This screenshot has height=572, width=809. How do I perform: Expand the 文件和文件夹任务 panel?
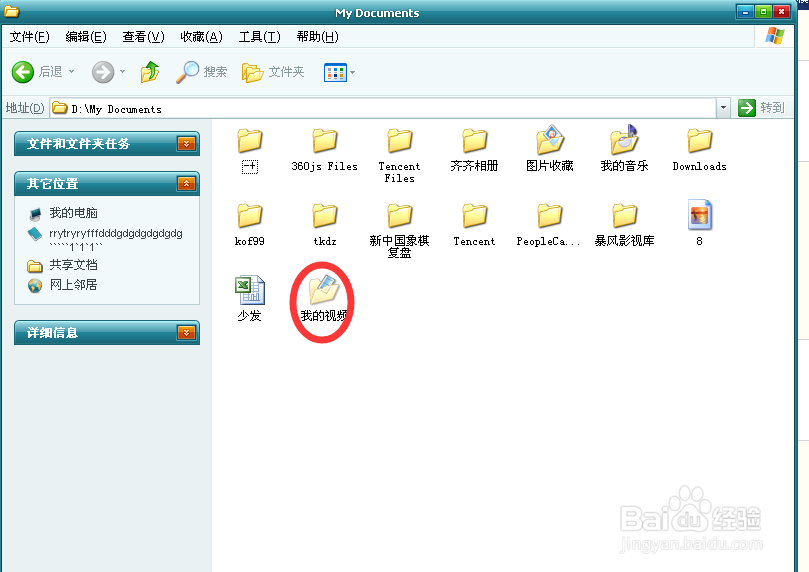coord(186,143)
